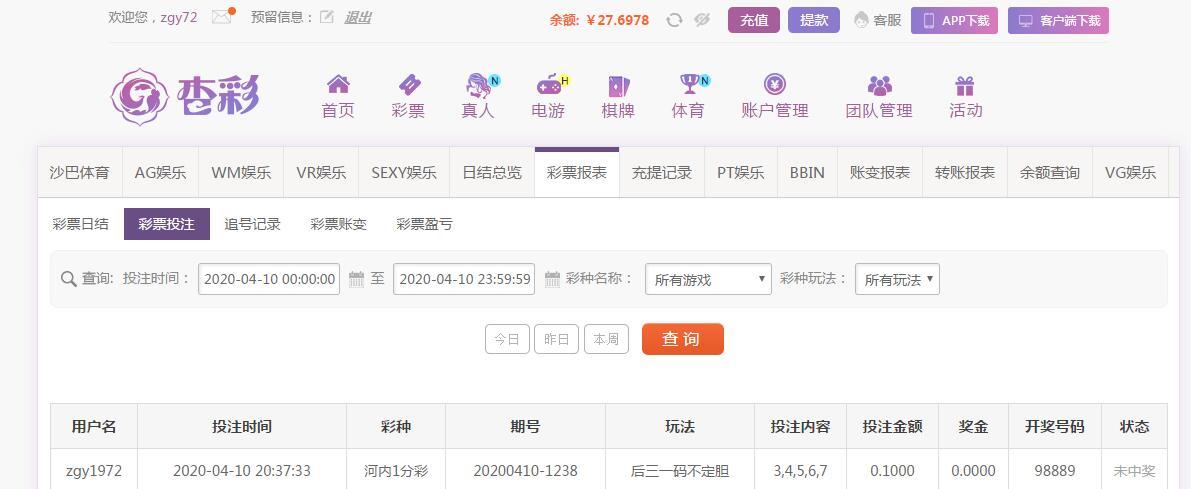Open the 彩票 lottery ticket icon

[408, 85]
